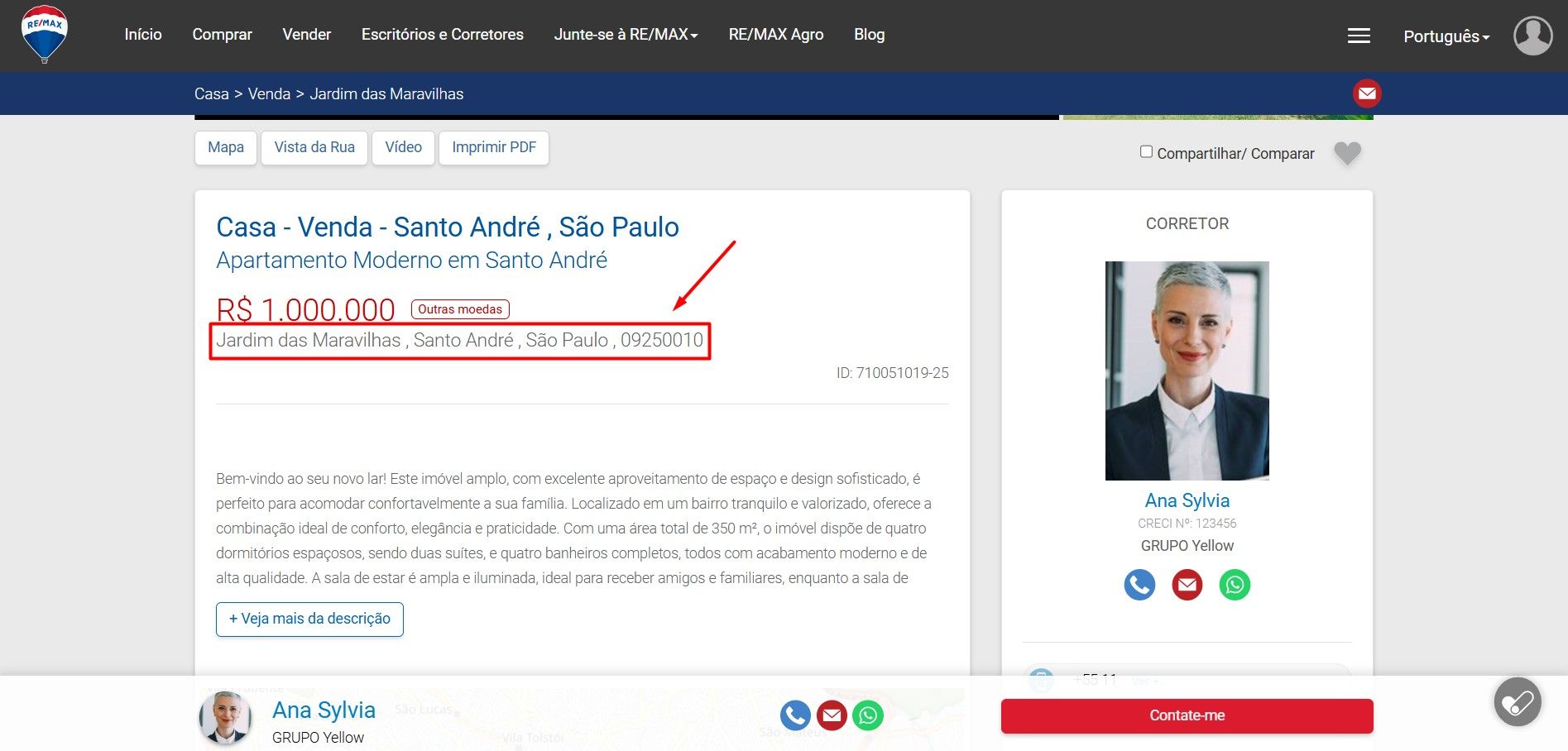This screenshot has height=751, width=1568.
Task: Click the Outras moedas button
Action: click(x=460, y=309)
